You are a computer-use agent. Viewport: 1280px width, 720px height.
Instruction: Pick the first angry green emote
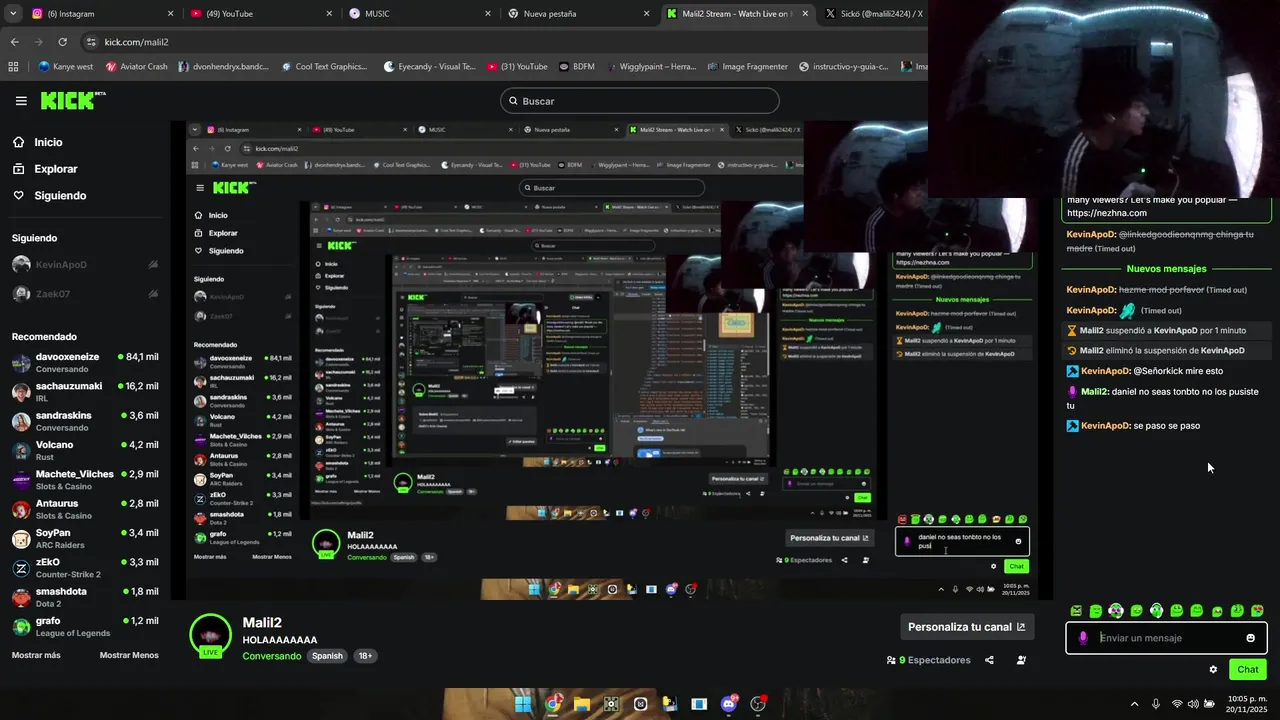(x=1076, y=611)
